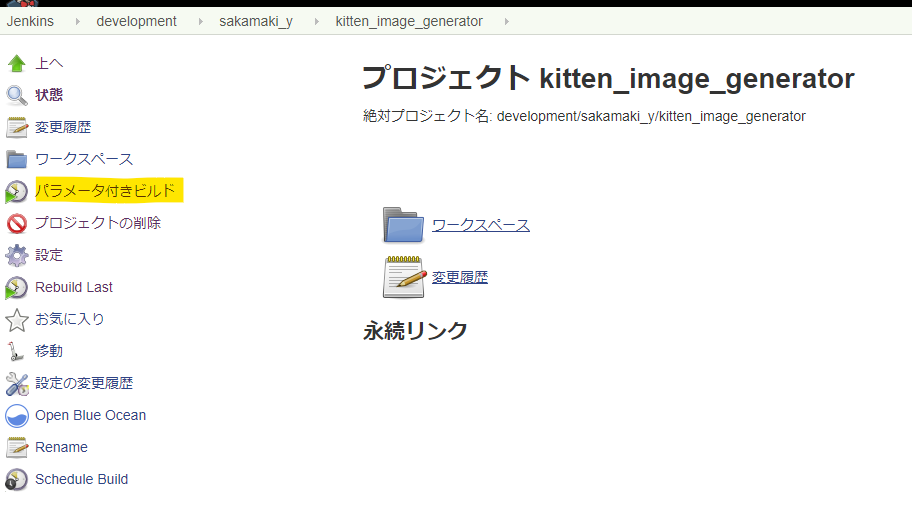
Task: Click the large folder icon in main panel
Action: pos(404,226)
